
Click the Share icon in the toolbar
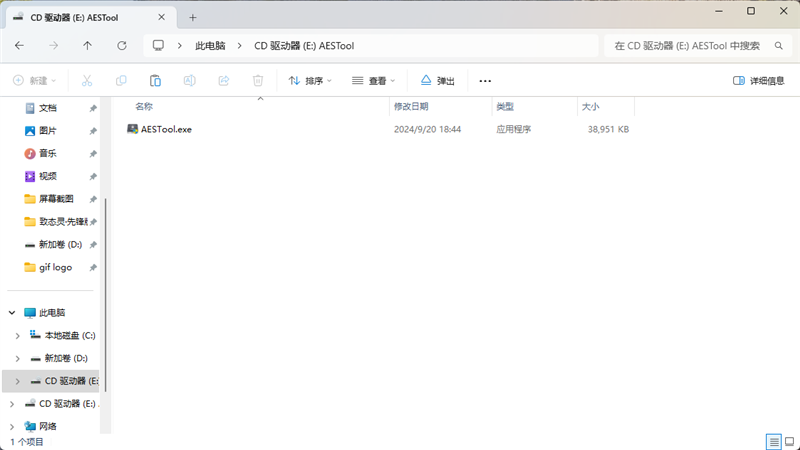click(223, 81)
